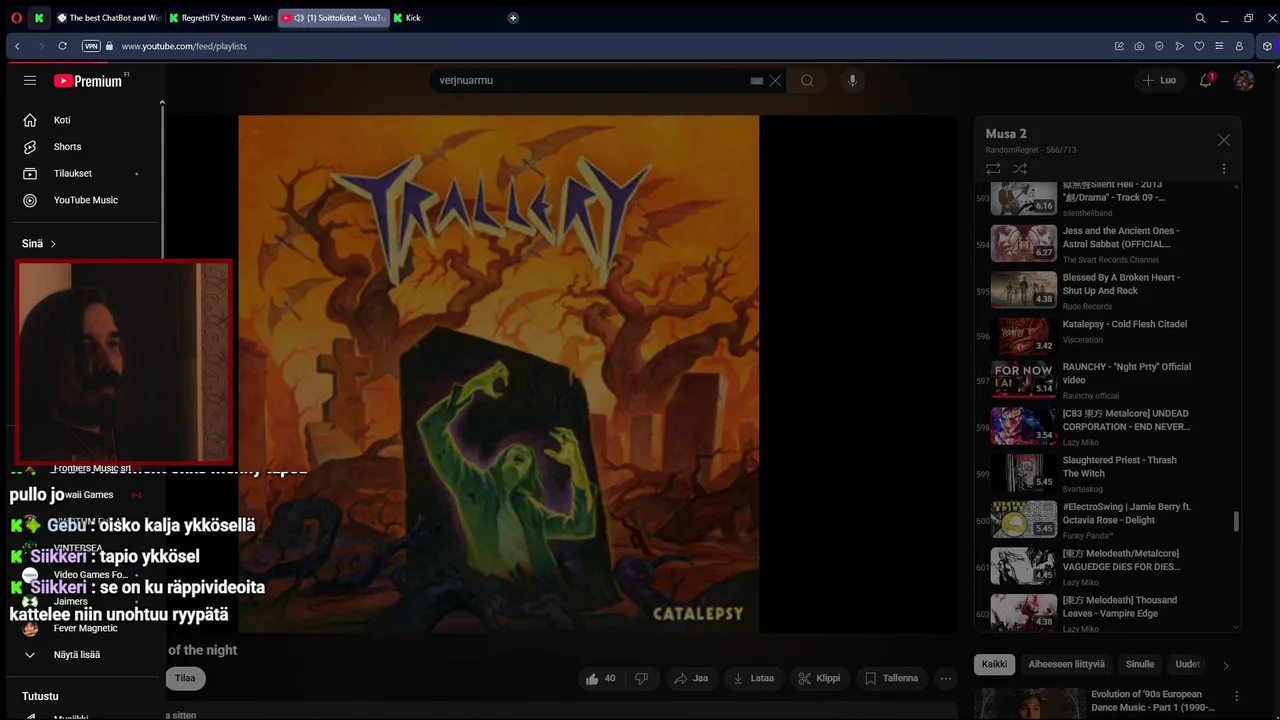1280x720 pixels.
Task: Start voice search with microphone
Action: (x=852, y=81)
